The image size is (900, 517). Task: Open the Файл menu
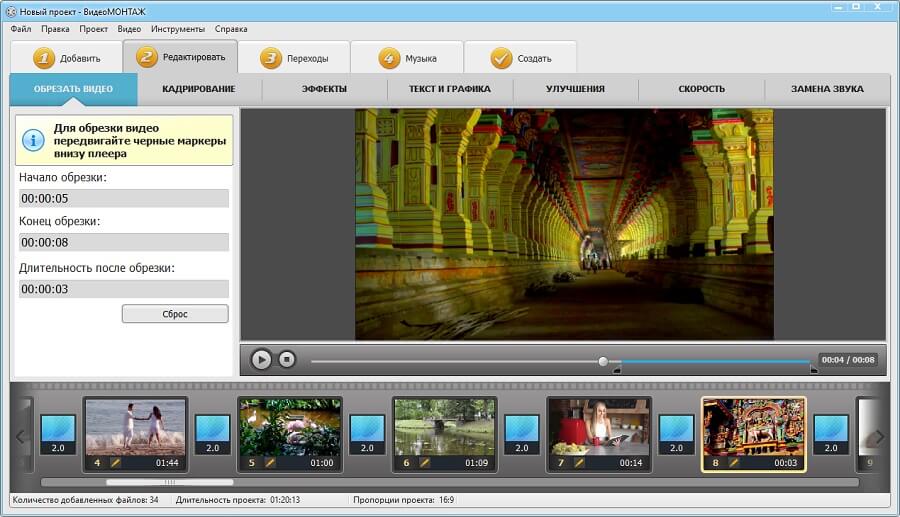coord(21,29)
